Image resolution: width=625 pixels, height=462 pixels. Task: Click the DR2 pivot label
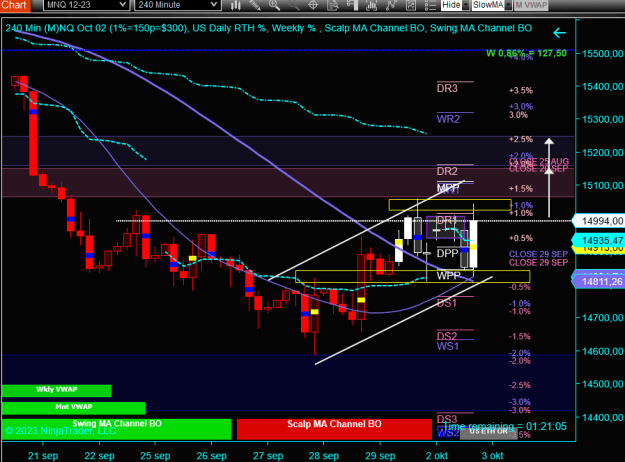[x=447, y=171]
